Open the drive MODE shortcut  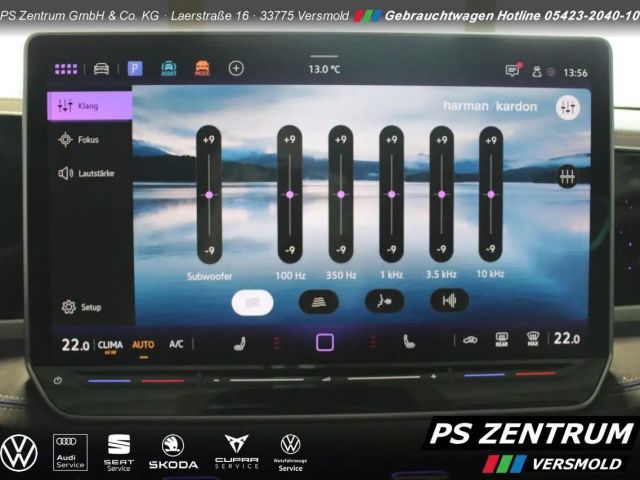click(202, 69)
